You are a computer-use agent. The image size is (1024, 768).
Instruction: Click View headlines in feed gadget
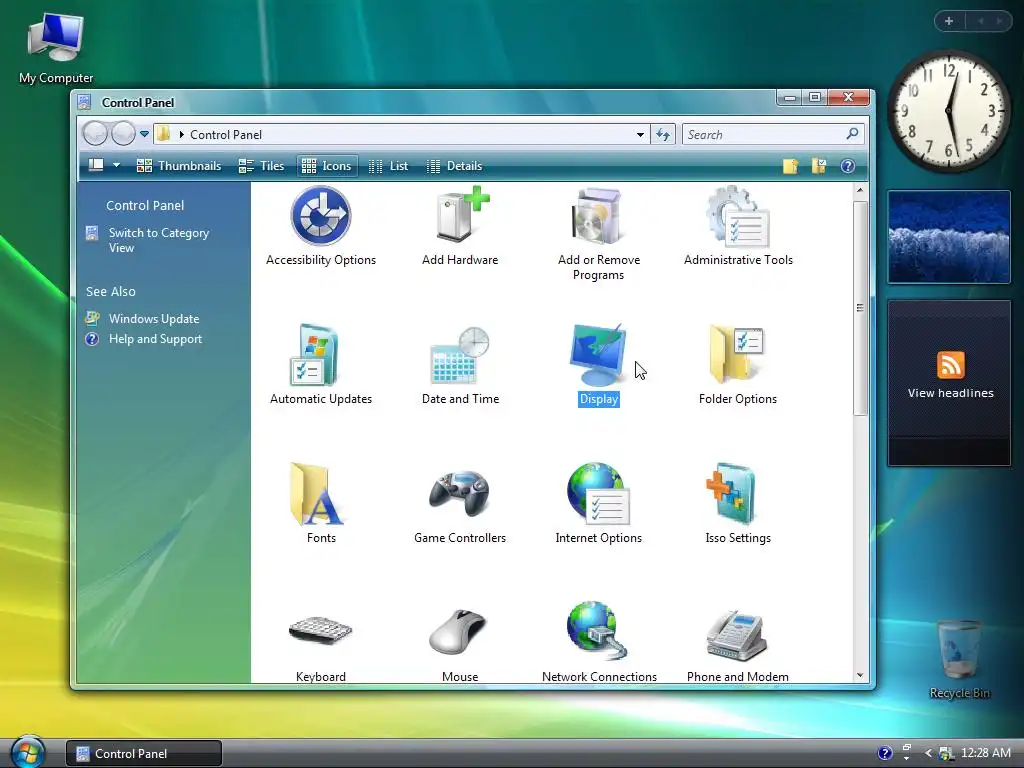(x=950, y=393)
